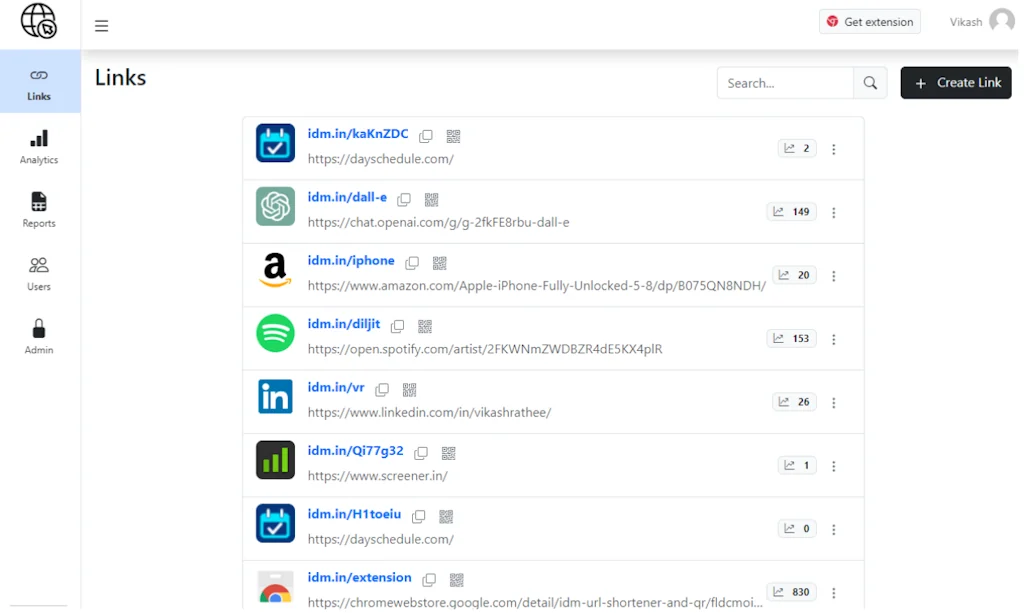1024x613 pixels.
Task: Open the Admin section in the sidebar
Action: point(38,336)
